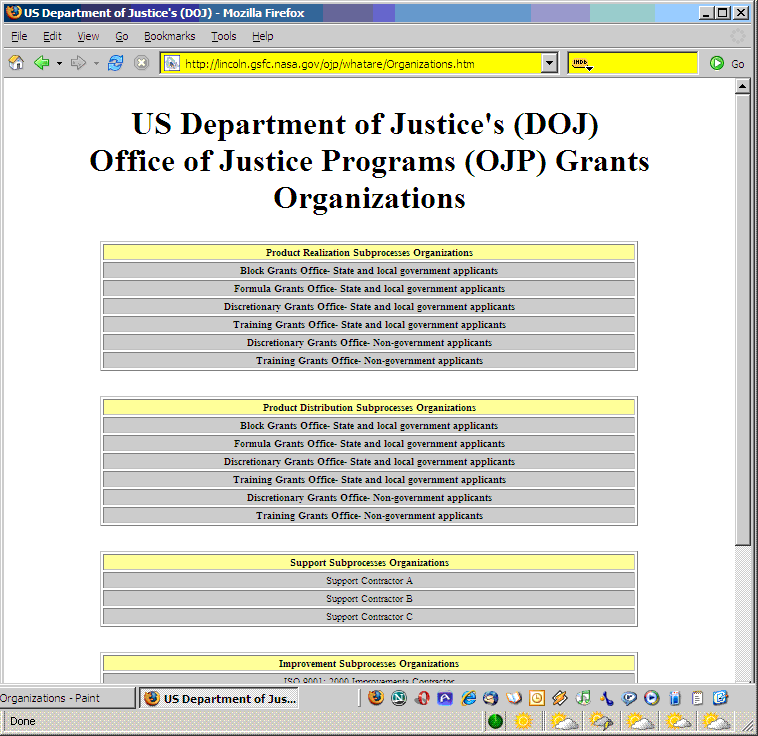Click the greyed Forward arrow button
This screenshot has width=758, height=736.
coord(78,63)
